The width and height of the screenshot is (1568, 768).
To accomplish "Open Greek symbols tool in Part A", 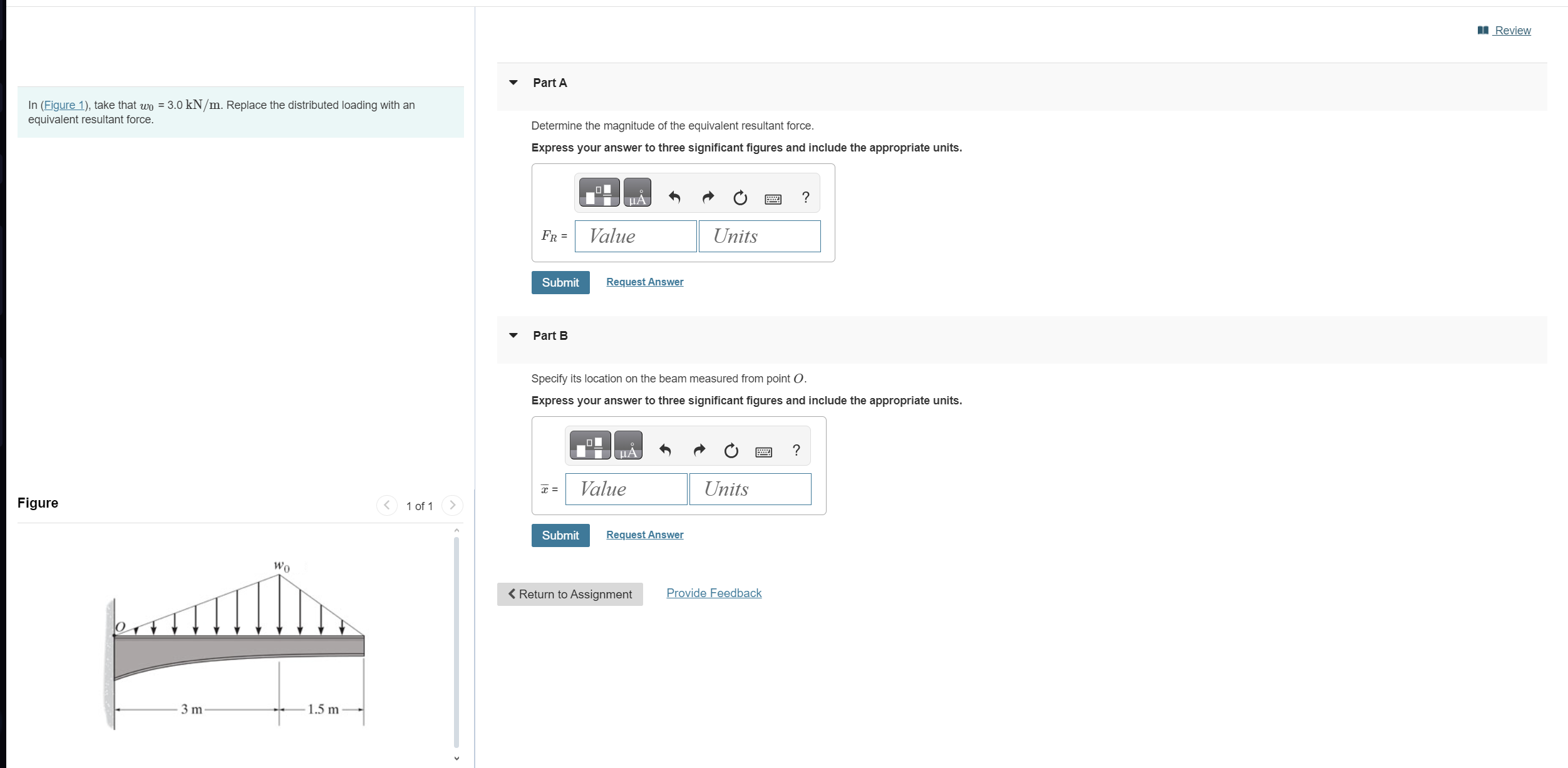I will tap(637, 192).
